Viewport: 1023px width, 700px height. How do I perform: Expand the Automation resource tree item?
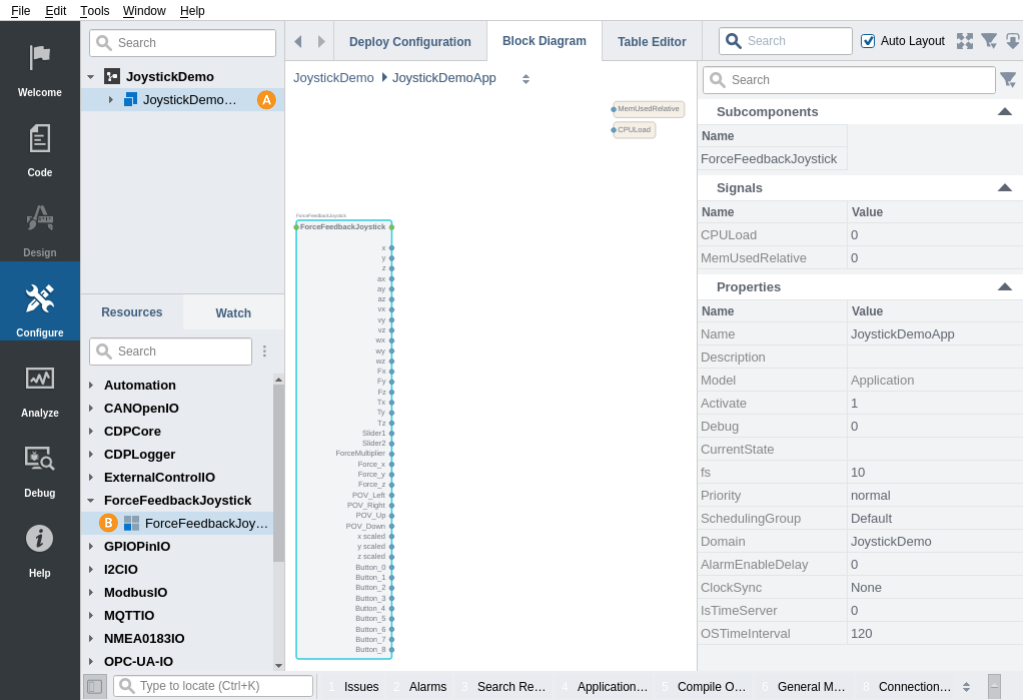coord(91,385)
